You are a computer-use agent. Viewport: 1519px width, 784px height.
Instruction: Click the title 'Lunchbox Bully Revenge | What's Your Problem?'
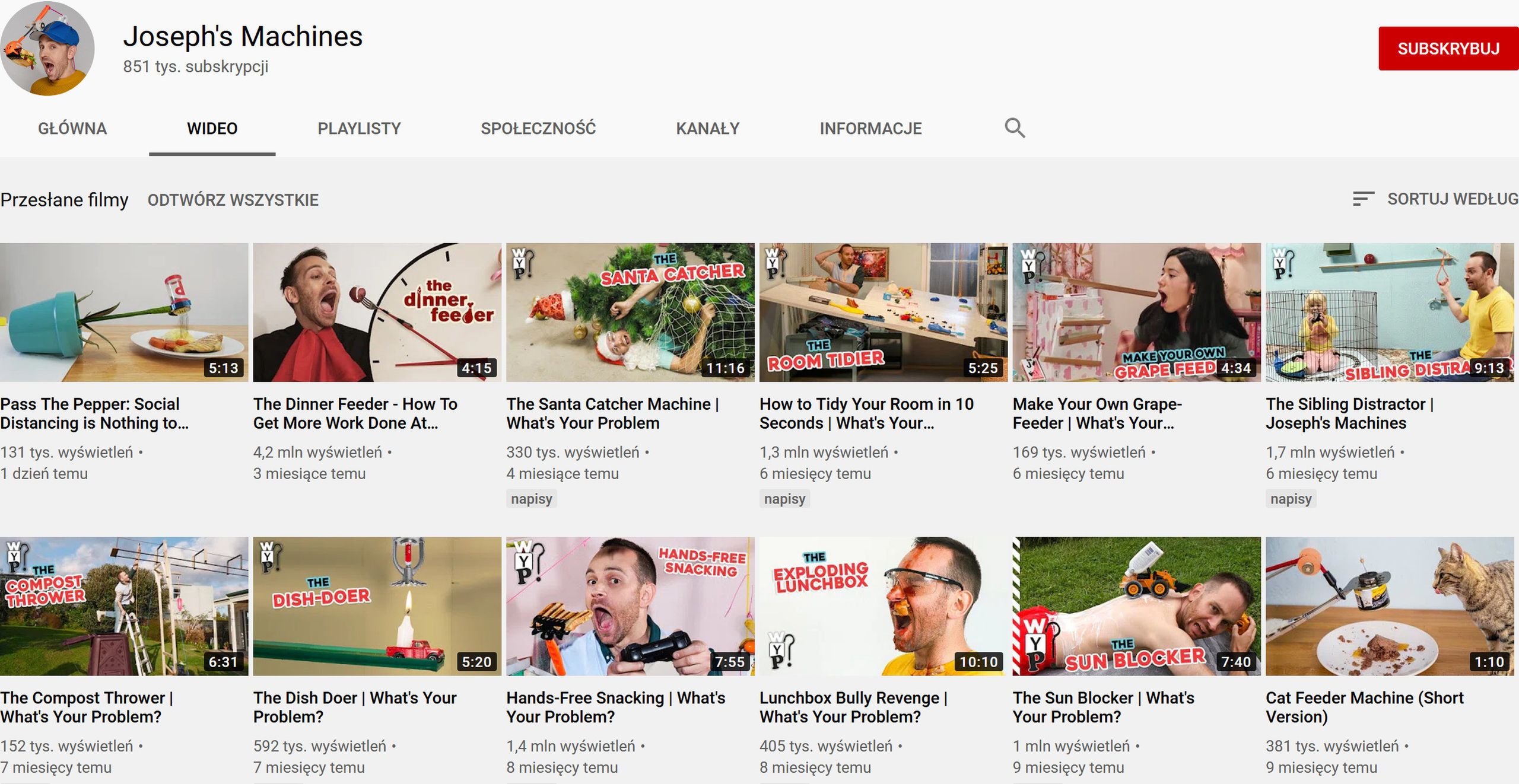[854, 707]
